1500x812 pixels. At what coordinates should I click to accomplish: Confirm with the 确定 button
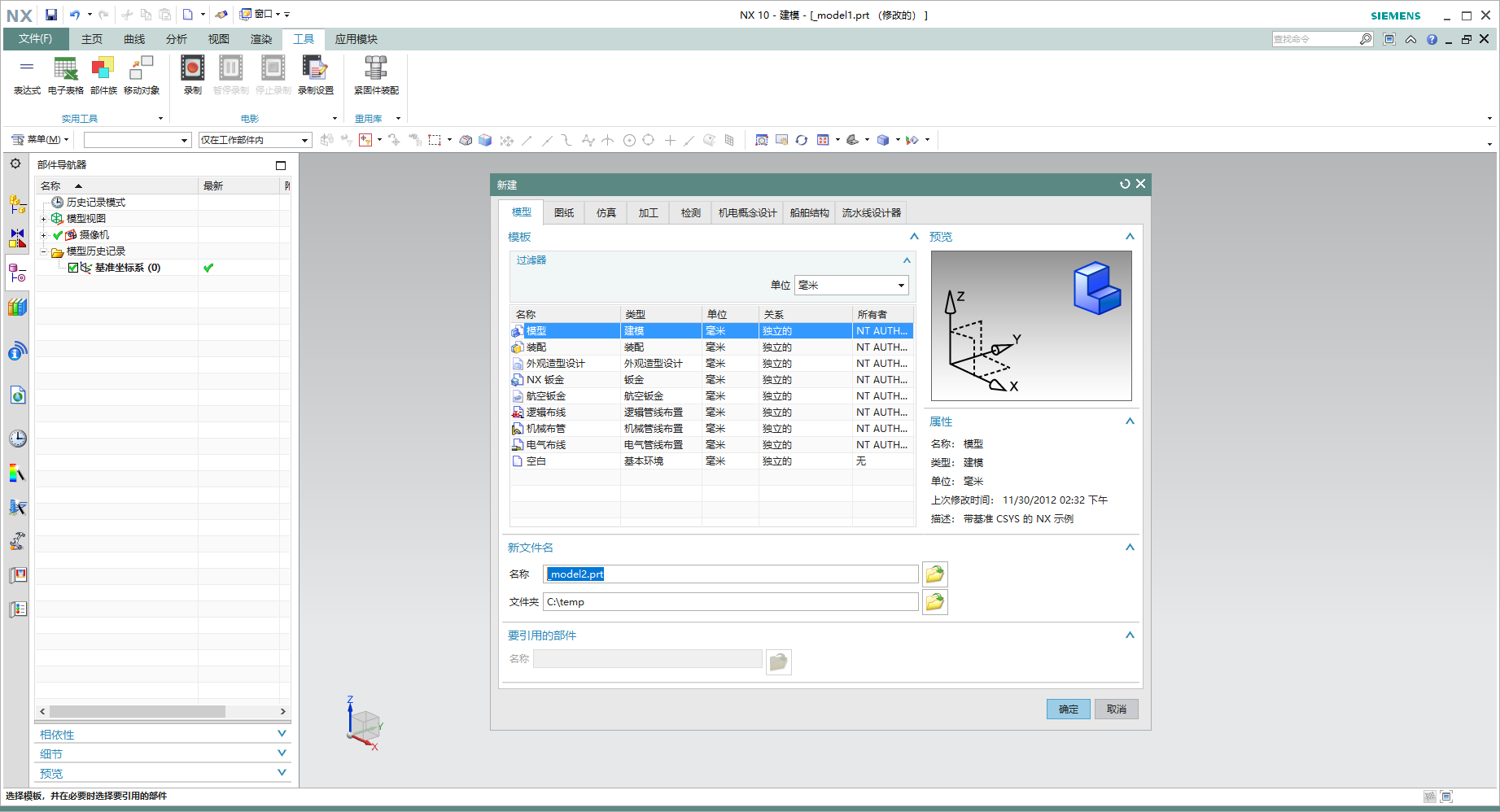click(x=1068, y=709)
